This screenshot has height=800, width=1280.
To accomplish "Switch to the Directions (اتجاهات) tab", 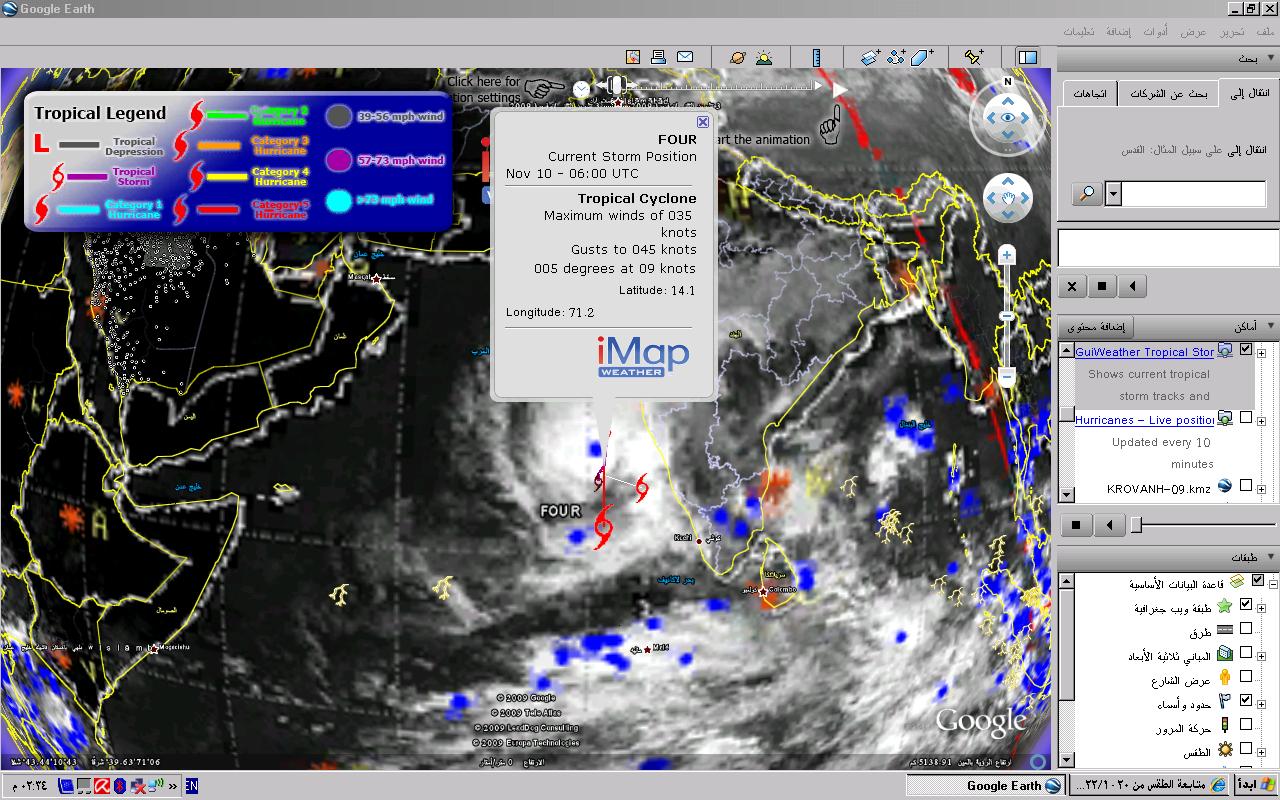I will (x=1089, y=93).
